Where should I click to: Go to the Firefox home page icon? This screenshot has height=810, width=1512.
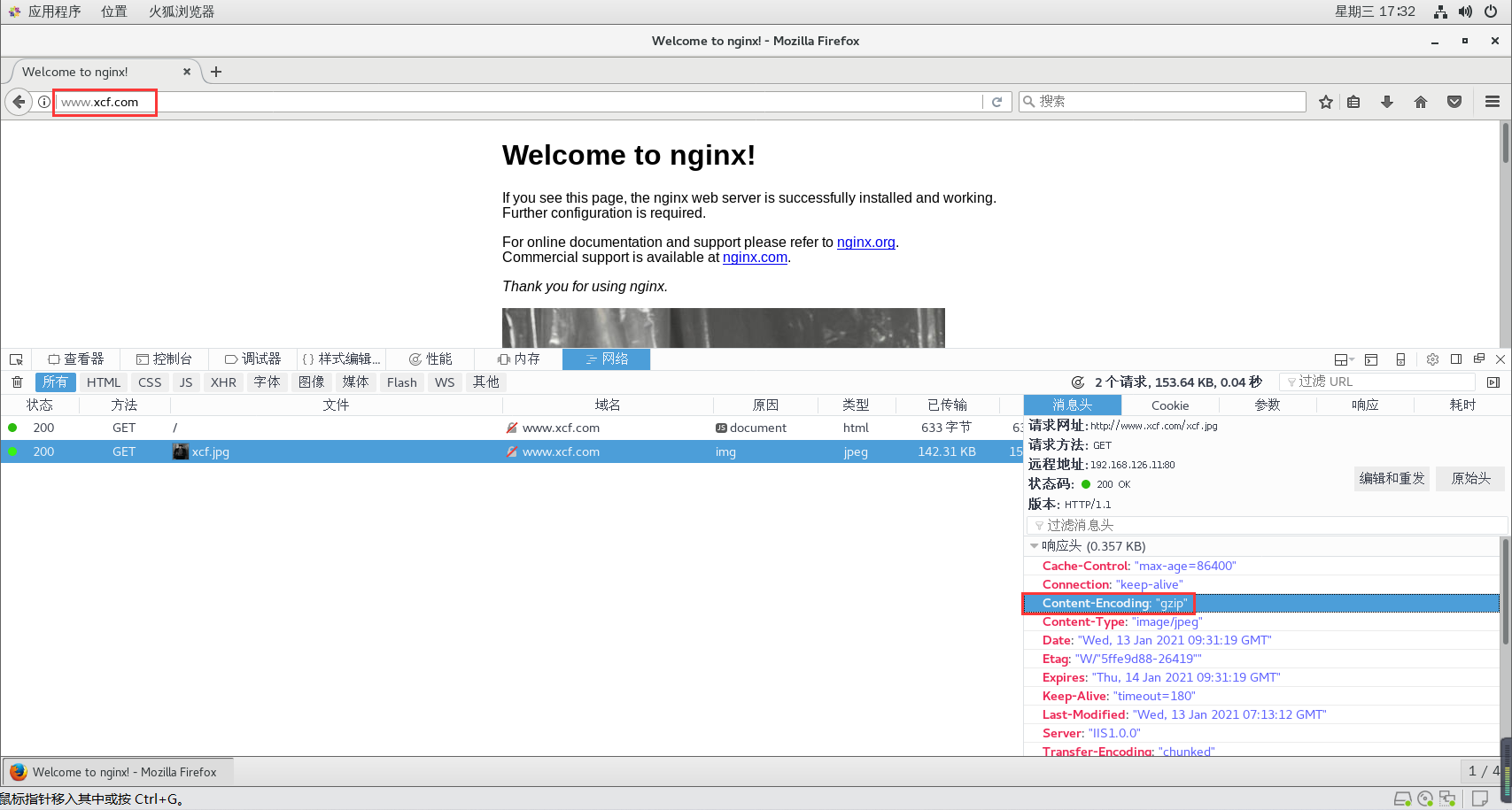point(1421,102)
